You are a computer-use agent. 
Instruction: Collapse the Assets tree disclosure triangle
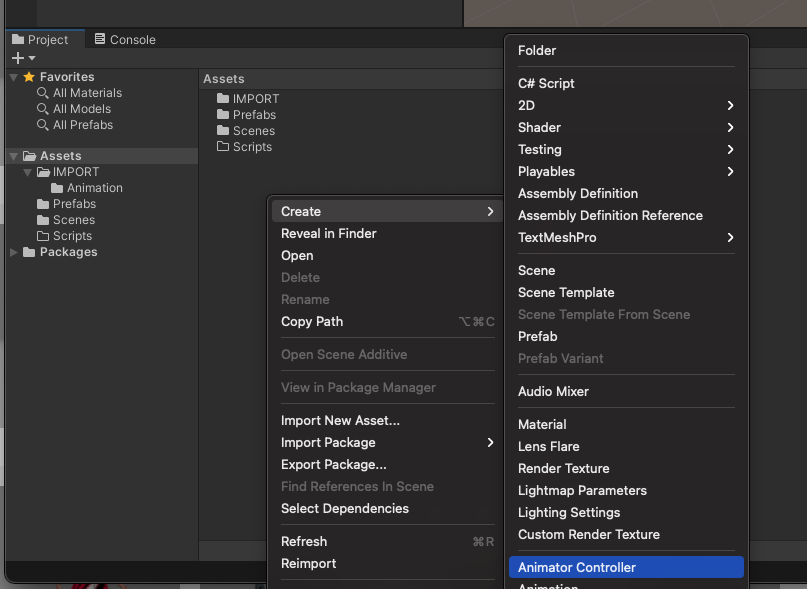coord(13,156)
